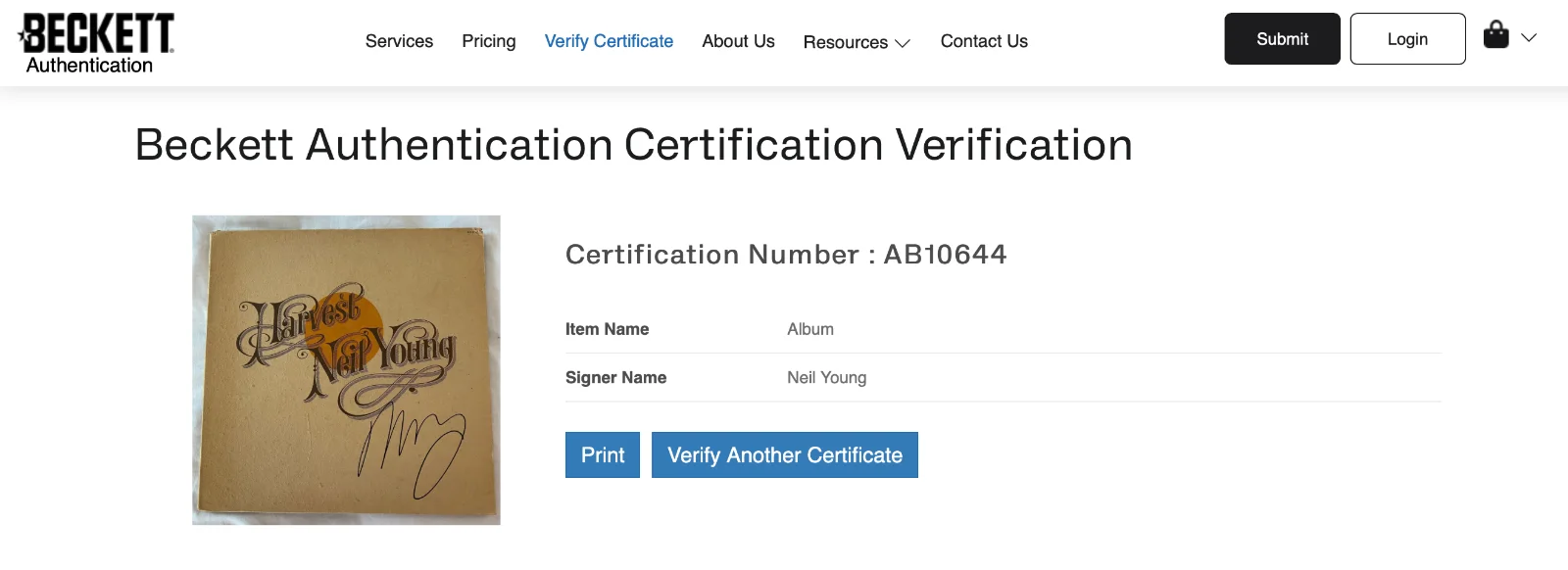Click Verify Another Certificate button
Viewport: 1568px width, 570px height.
click(785, 455)
